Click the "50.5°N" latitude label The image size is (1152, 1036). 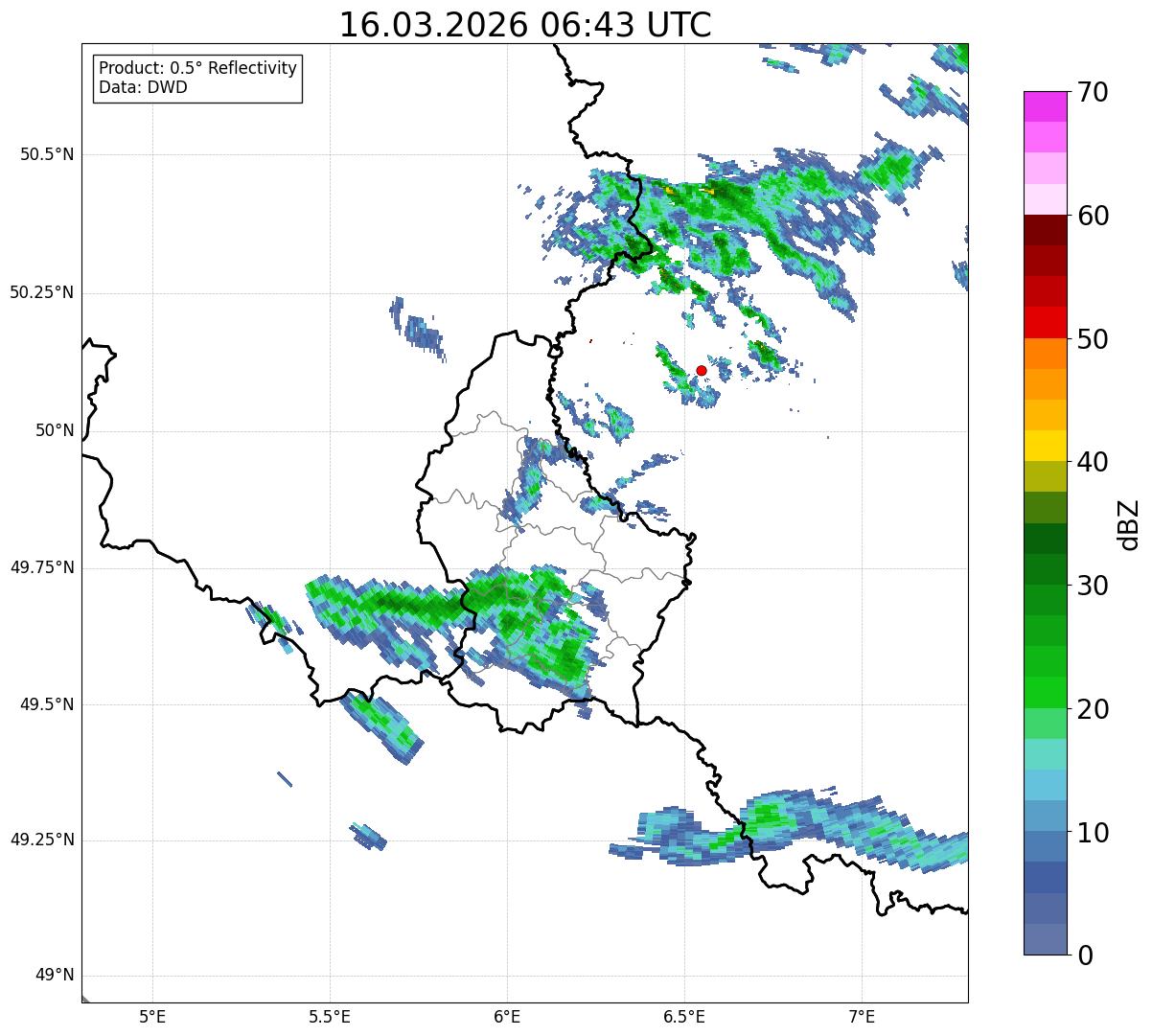[47, 155]
